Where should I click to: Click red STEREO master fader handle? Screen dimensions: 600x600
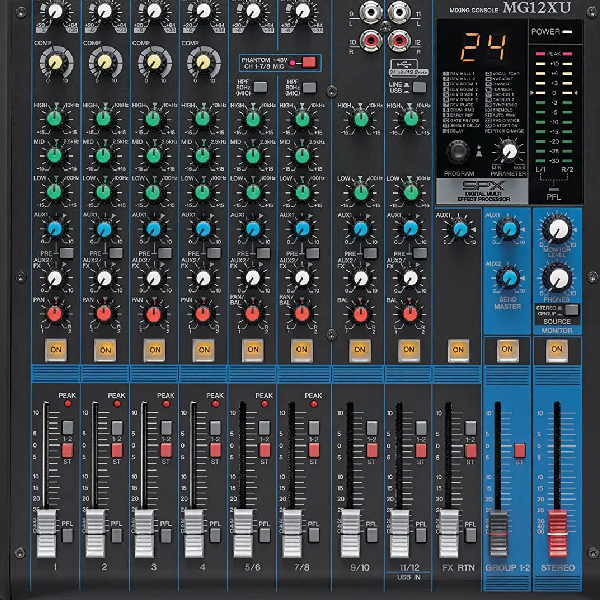(558, 533)
